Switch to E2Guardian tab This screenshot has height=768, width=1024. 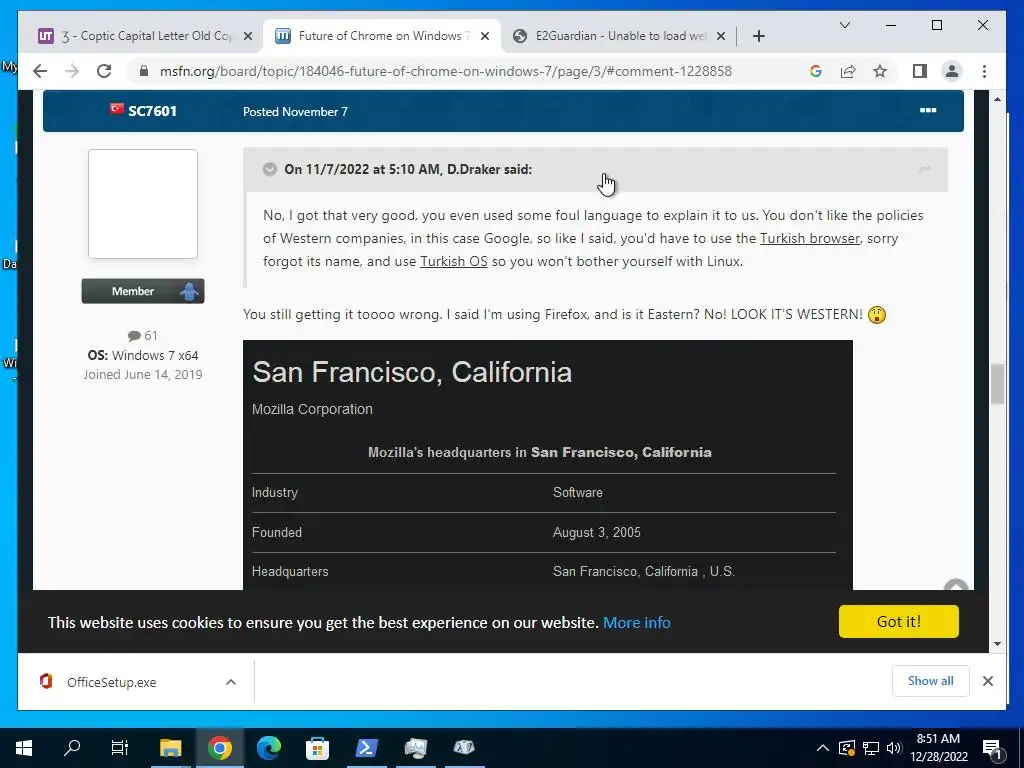619,36
